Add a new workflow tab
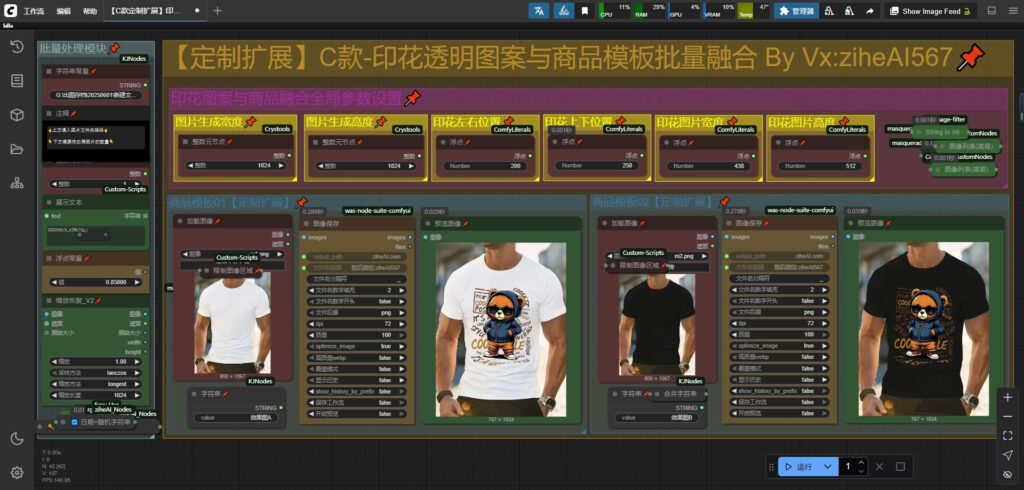This screenshot has width=1024, height=490. [x=217, y=11]
